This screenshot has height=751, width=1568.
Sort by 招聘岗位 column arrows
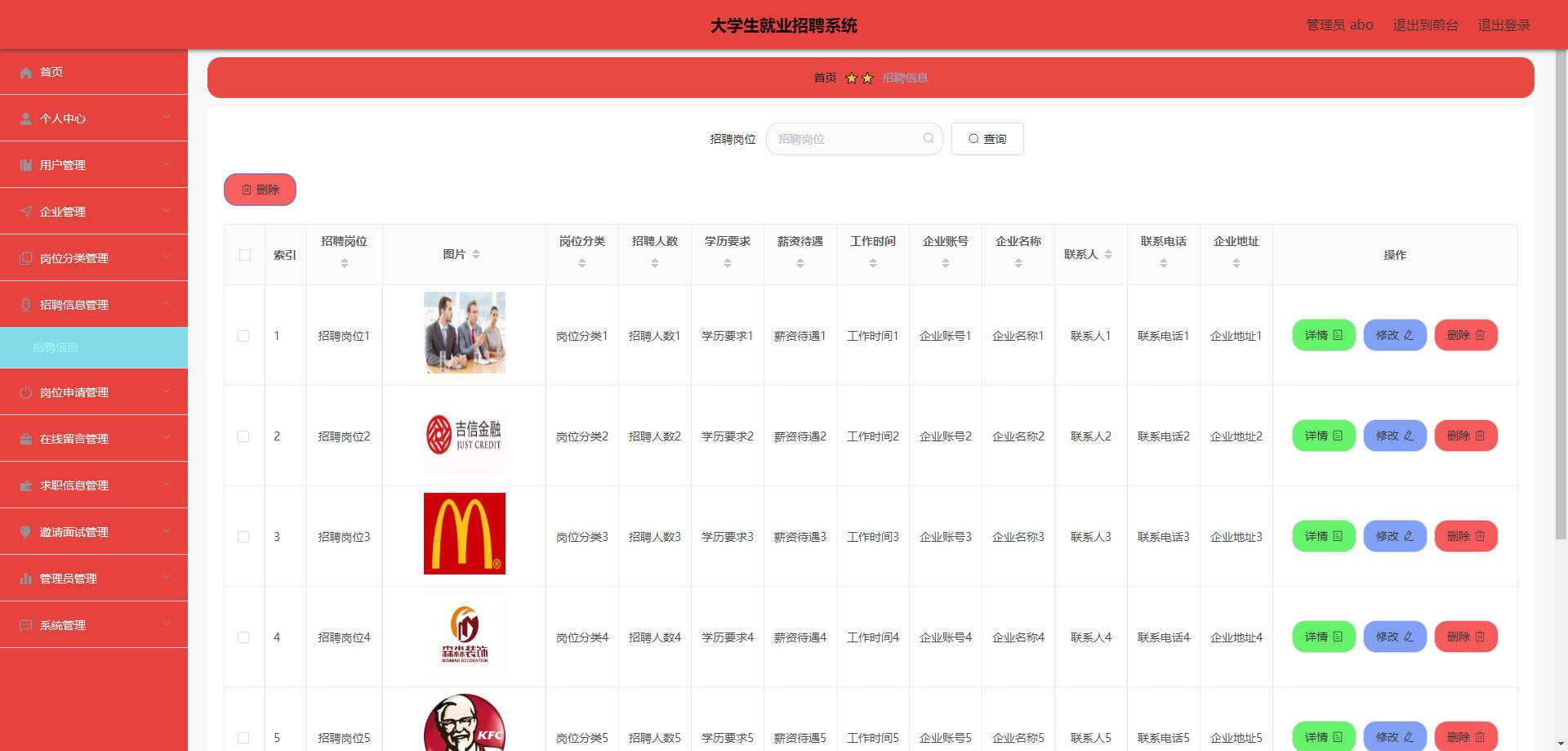(345, 263)
